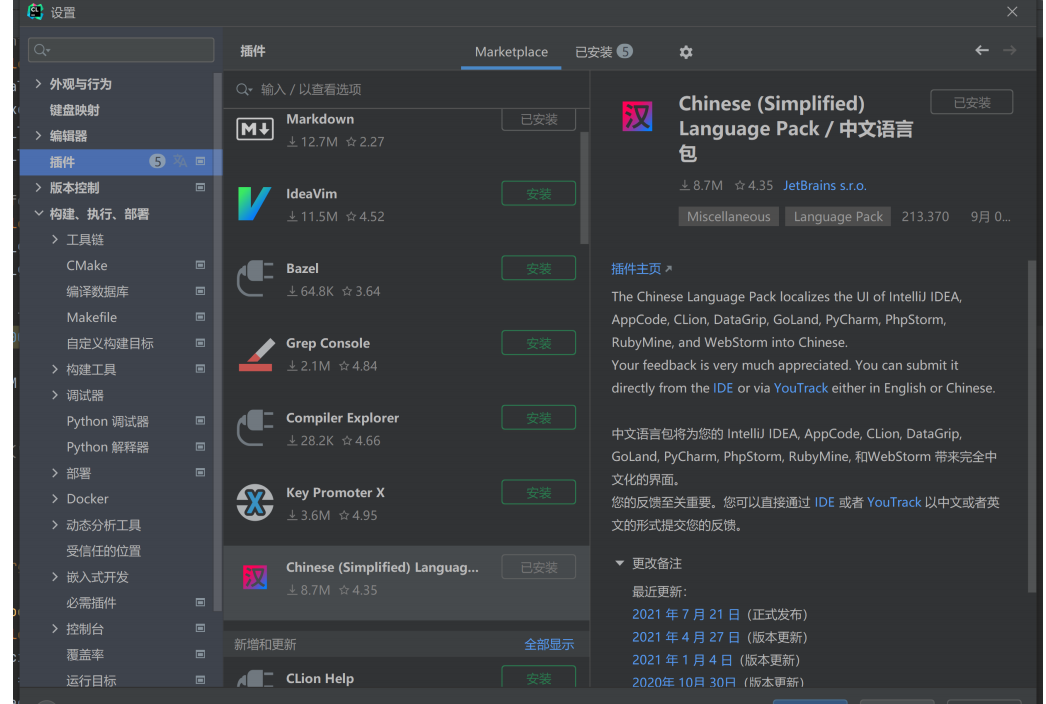Open the JetBrains s.r.o. vendor link
The height and width of the screenshot is (704, 1046).
[x=825, y=186]
